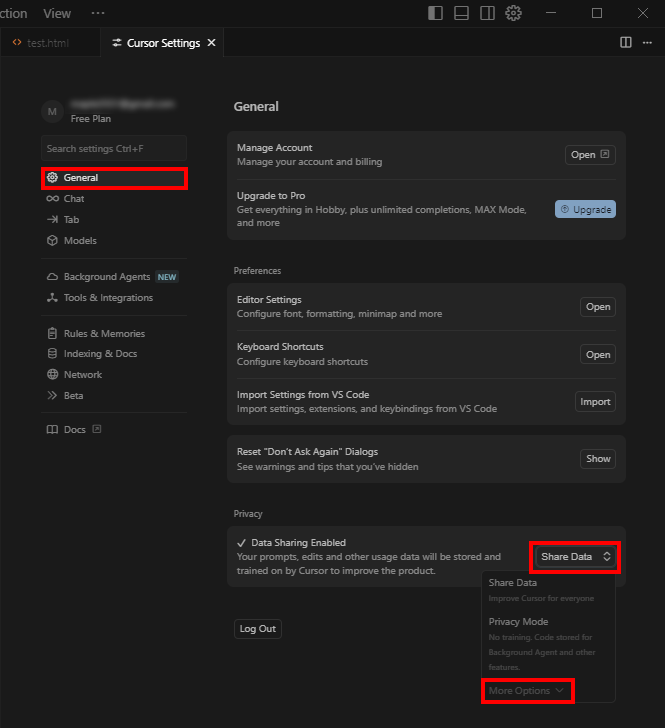
Task: Click the user avatar M
Action: [52, 112]
